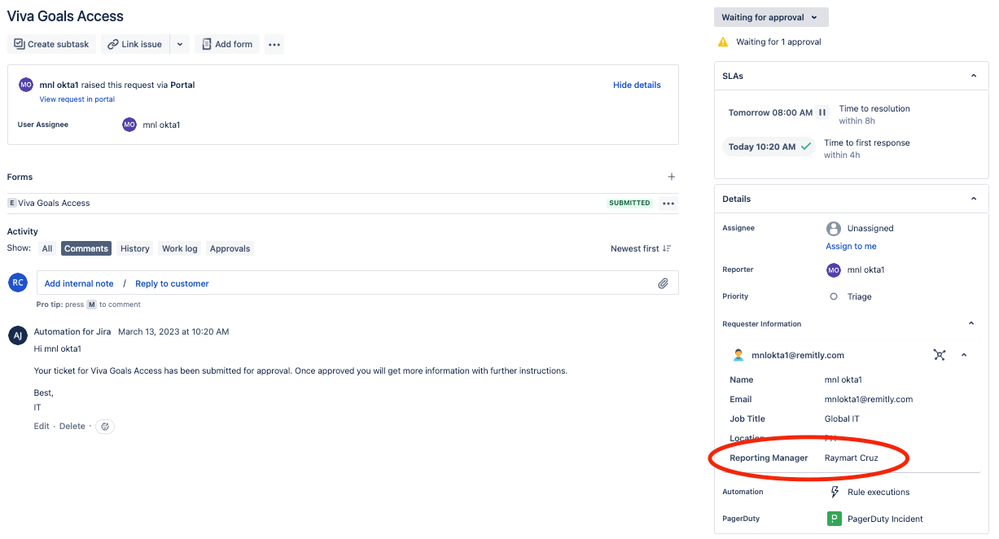The image size is (999, 539).
Task: Click the comment timestamp March 13, 2023
Action: pyautogui.click(x=173, y=332)
